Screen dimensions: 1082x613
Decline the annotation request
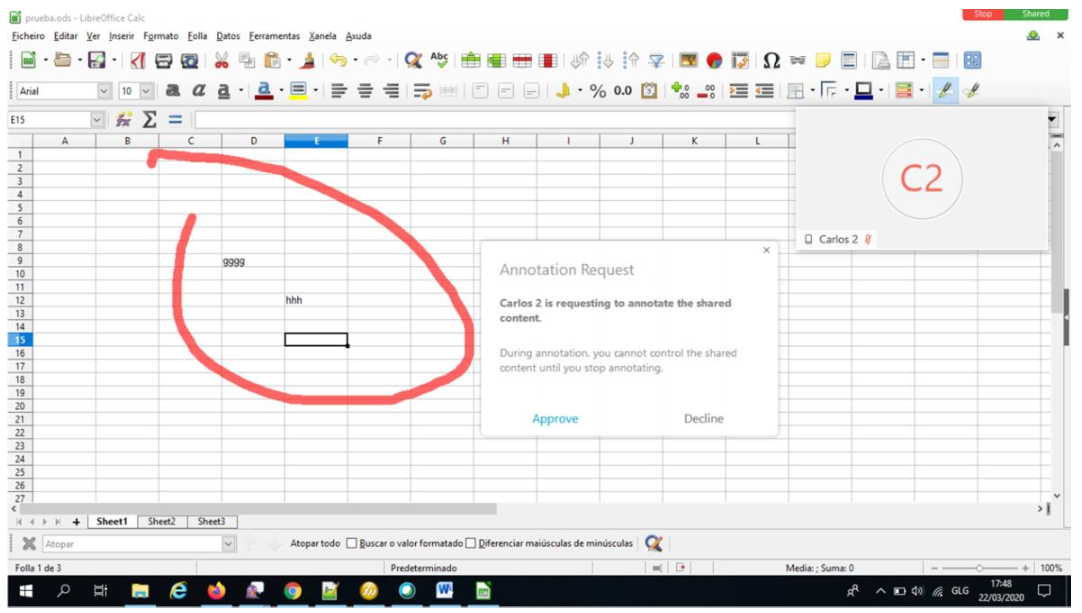pos(703,419)
